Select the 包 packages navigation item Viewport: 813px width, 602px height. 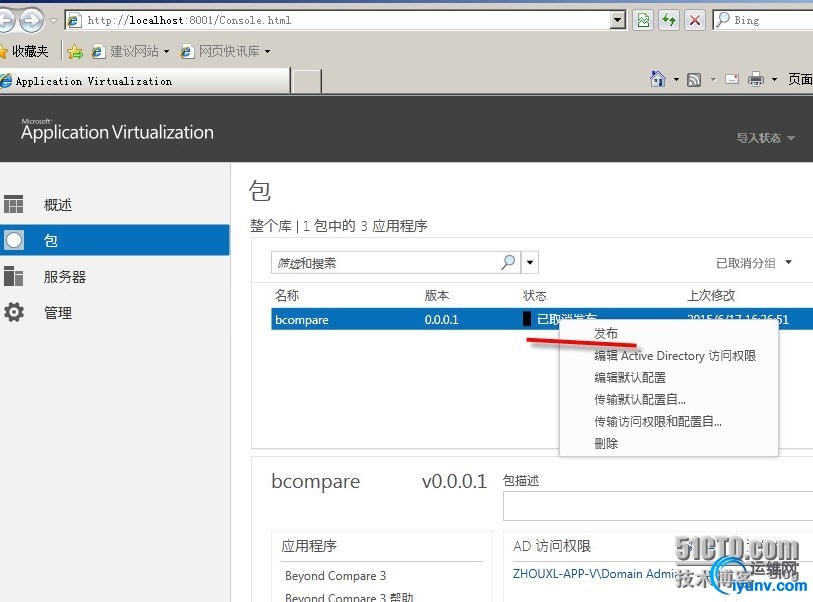pos(114,240)
